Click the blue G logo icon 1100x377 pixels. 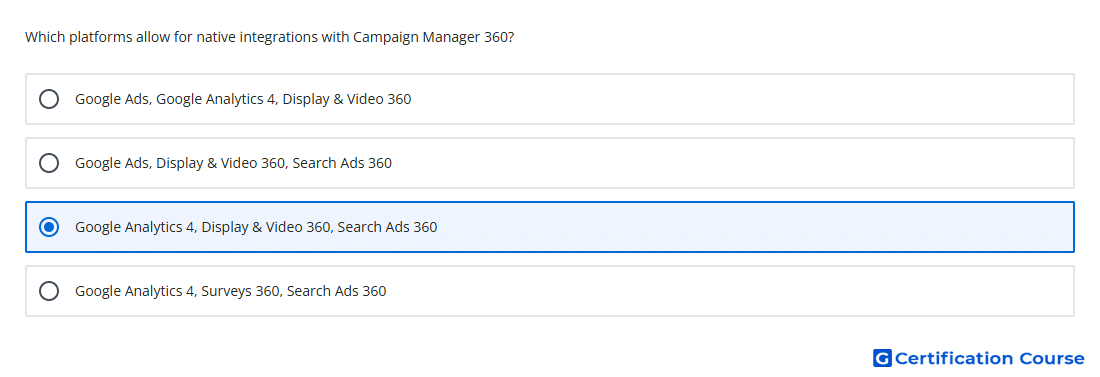pos(882,358)
